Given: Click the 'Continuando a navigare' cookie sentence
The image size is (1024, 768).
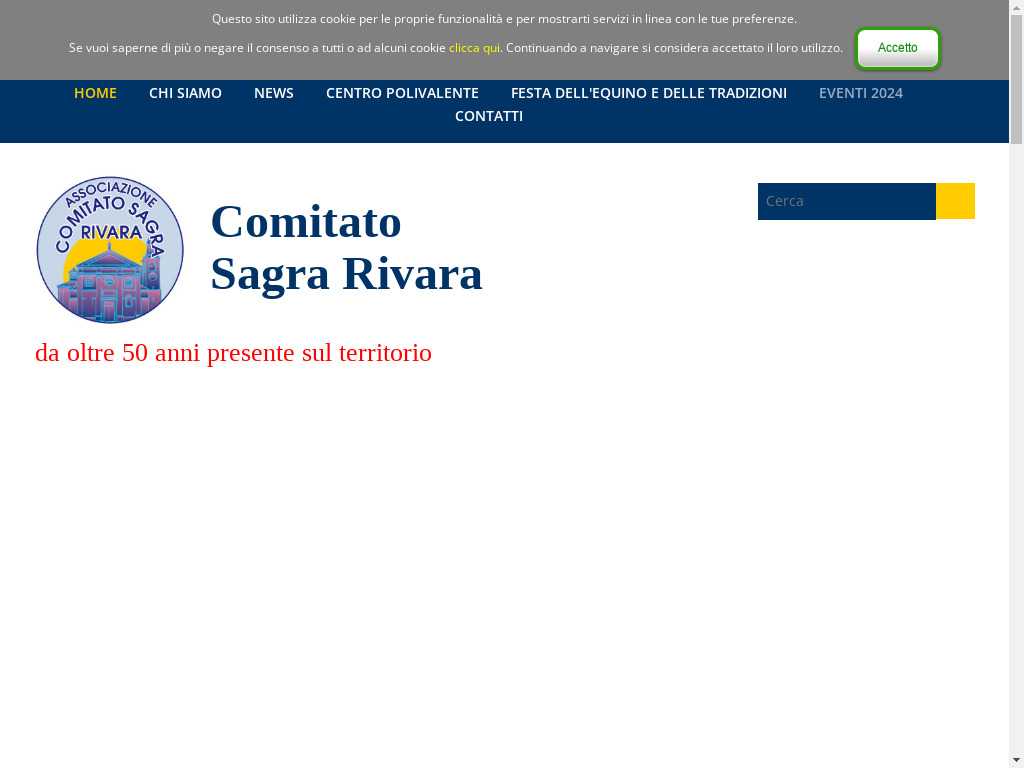Looking at the screenshot, I should 674,48.
